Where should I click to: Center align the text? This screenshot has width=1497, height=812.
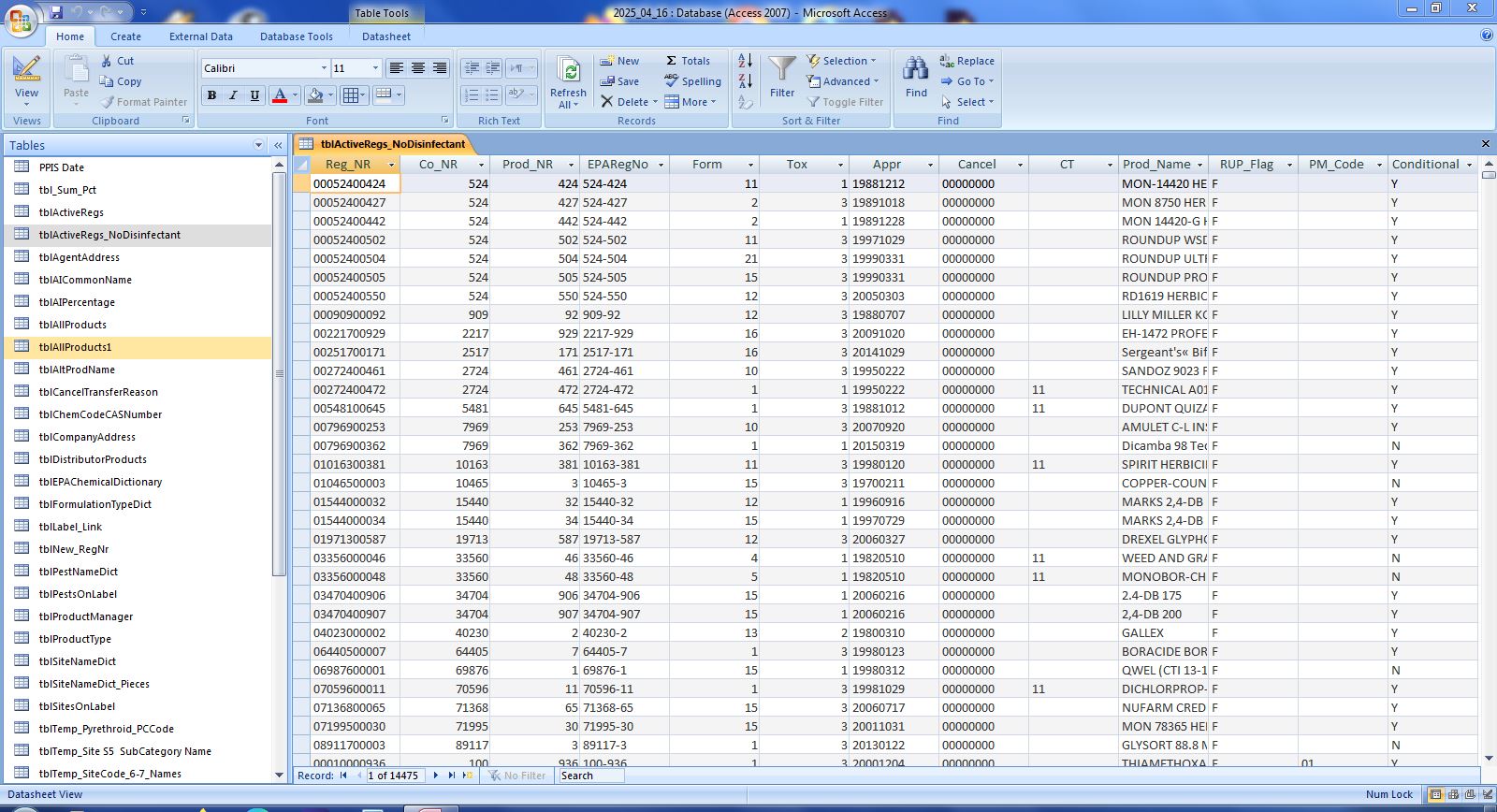click(x=418, y=68)
